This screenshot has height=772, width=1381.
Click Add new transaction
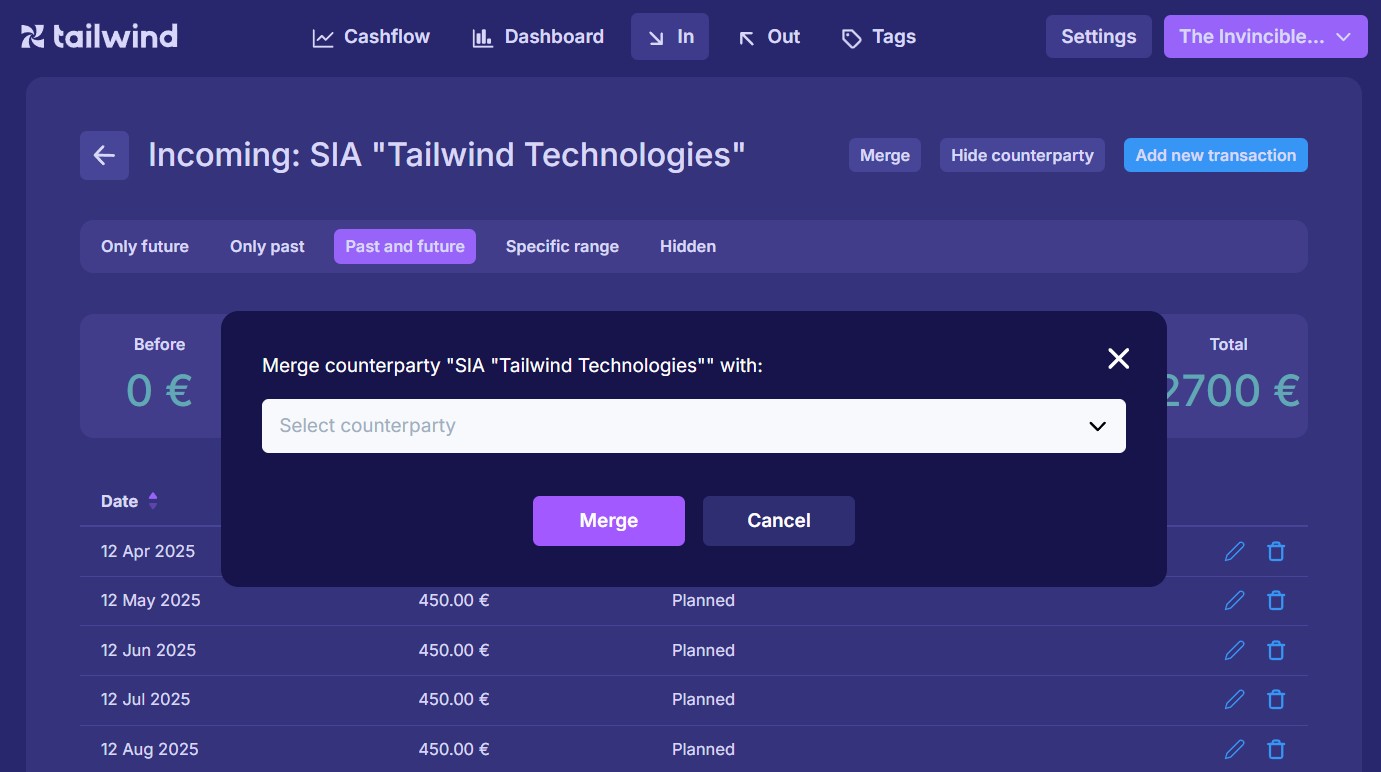pos(1215,155)
